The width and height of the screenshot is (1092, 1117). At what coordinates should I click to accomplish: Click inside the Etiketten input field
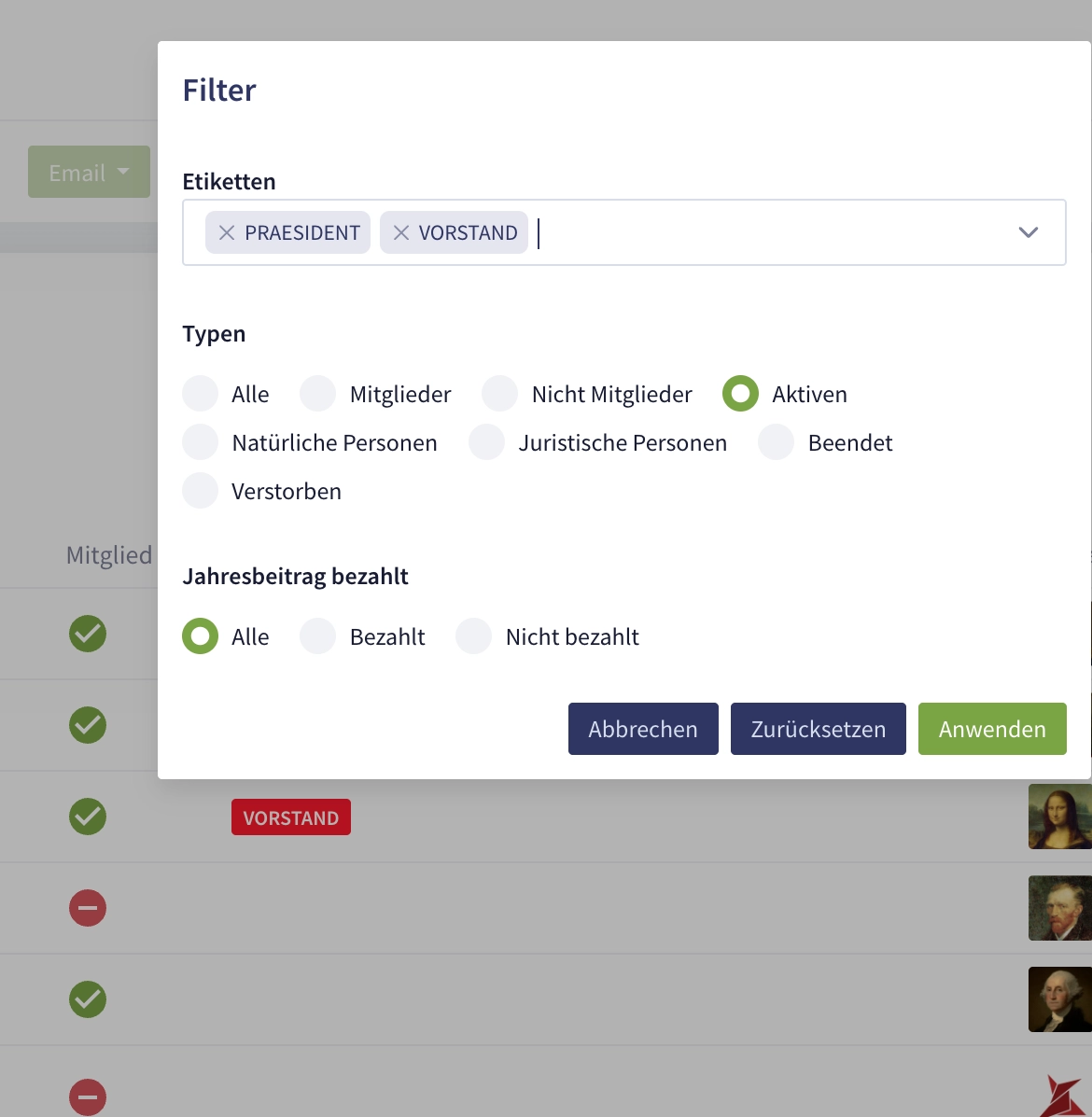point(765,232)
